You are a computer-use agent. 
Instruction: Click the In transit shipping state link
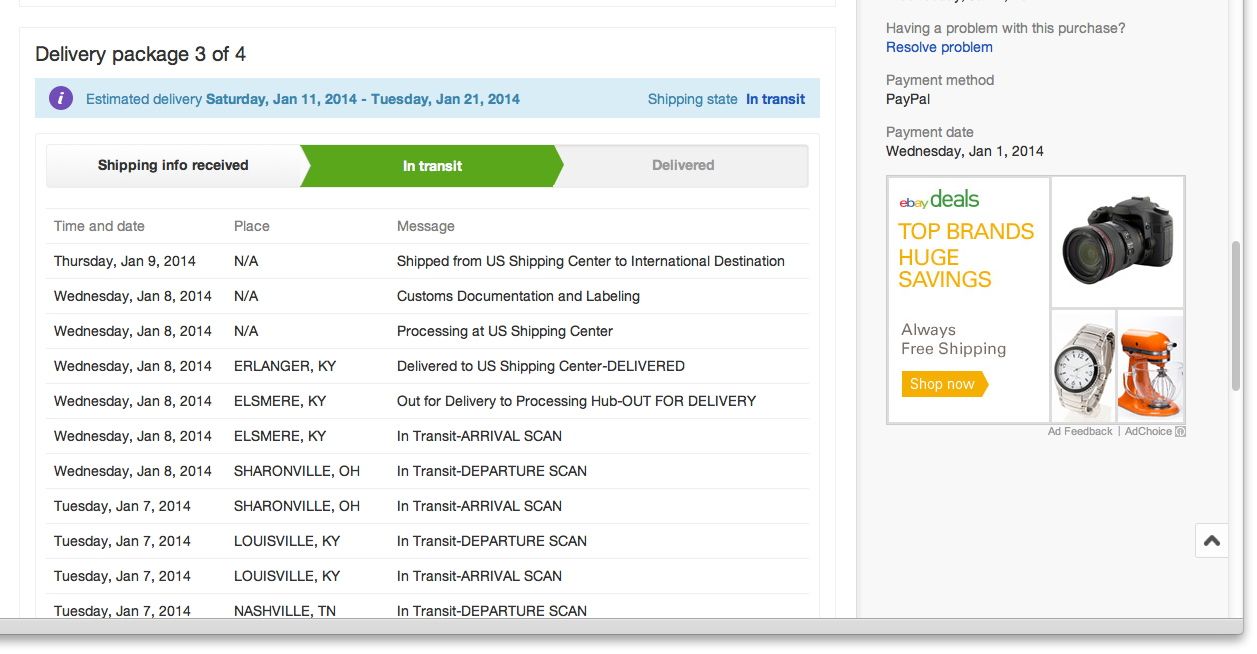(x=775, y=99)
